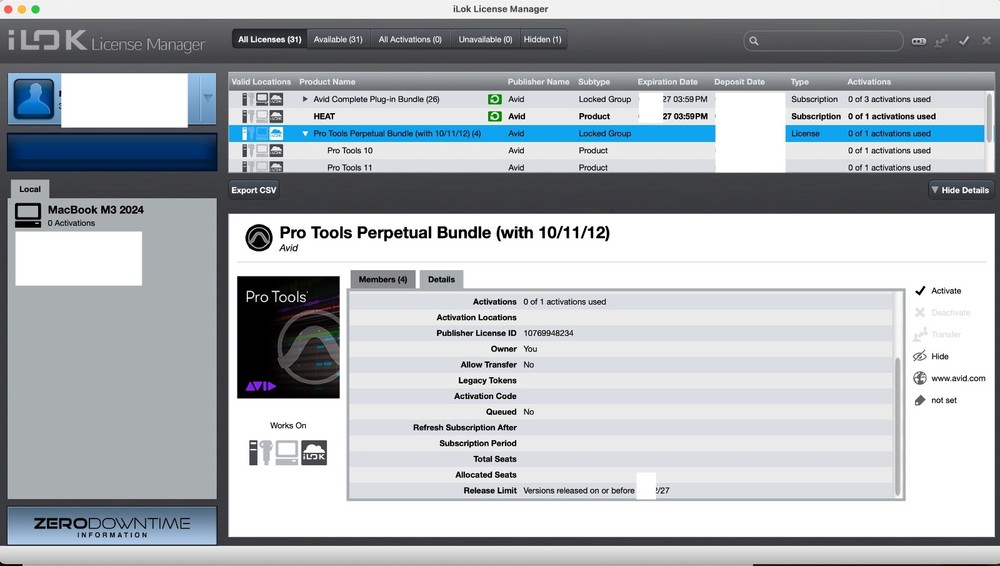This screenshot has height=566, width=1000.
Task: Open the user account dropdown arrow
Action: tap(207, 99)
